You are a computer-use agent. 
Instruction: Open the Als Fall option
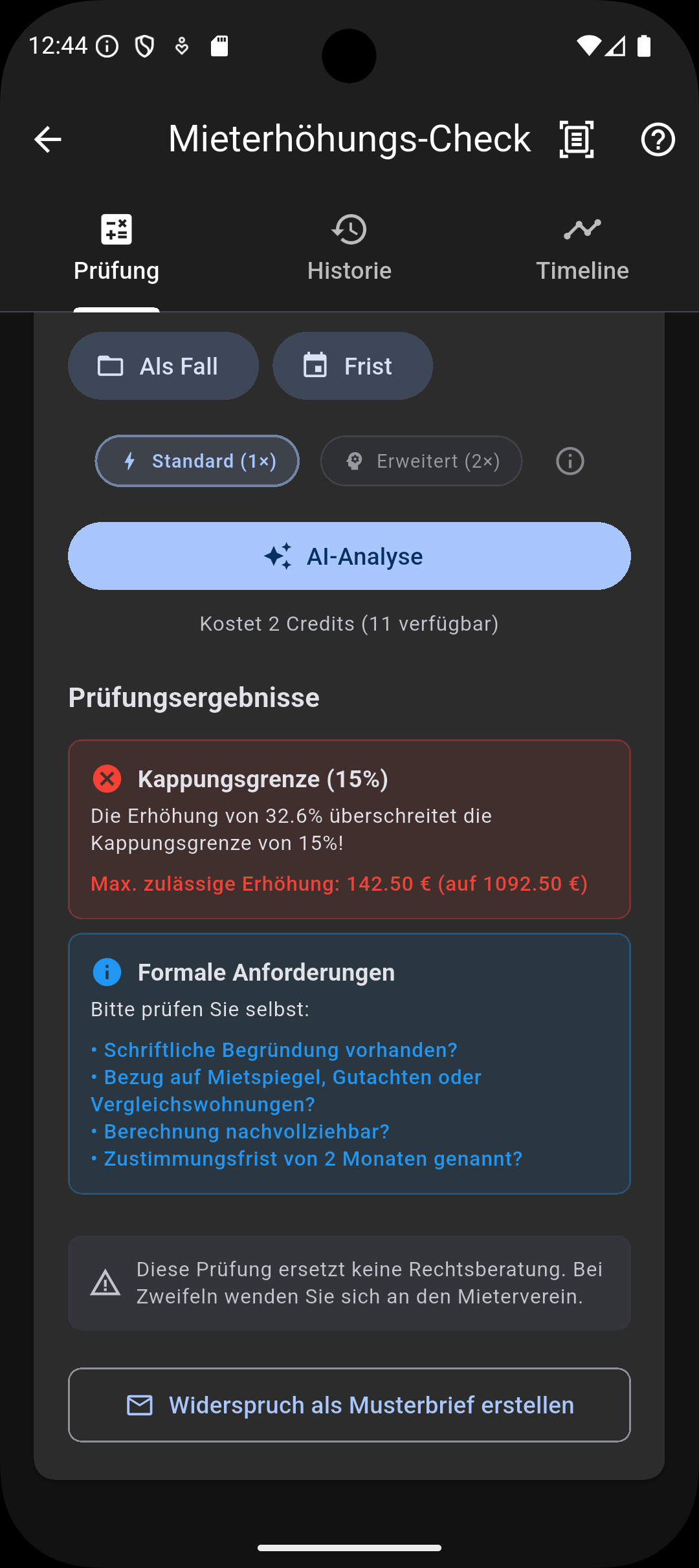(x=163, y=365)
